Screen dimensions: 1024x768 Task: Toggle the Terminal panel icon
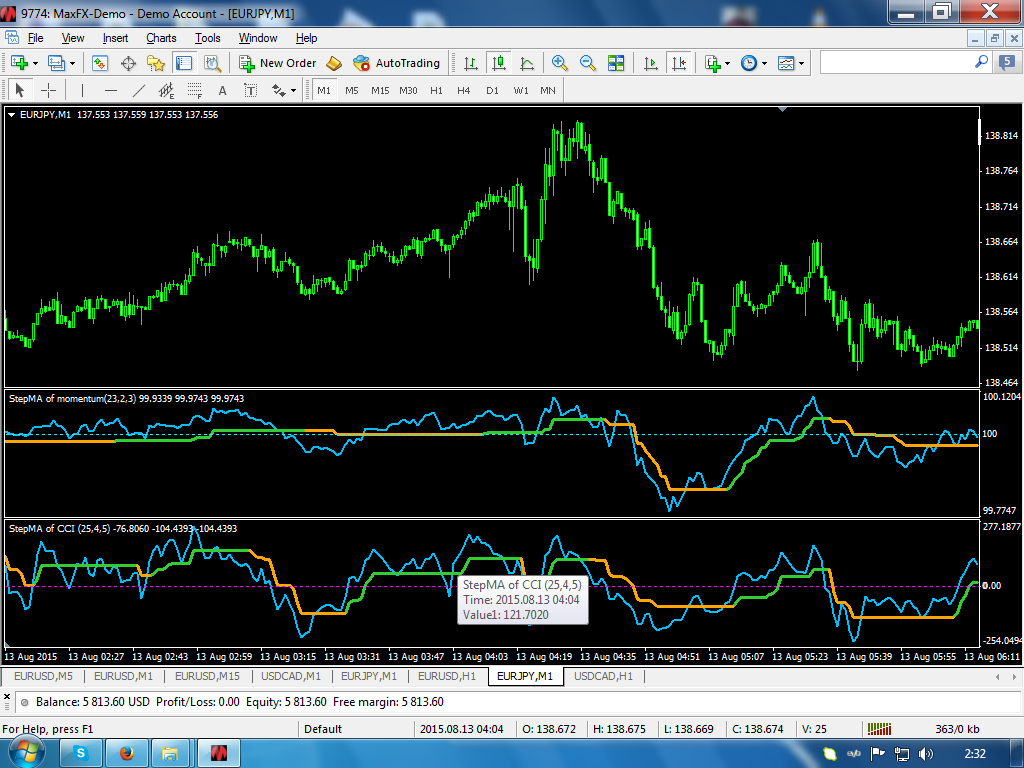click(x=184, y=63)
